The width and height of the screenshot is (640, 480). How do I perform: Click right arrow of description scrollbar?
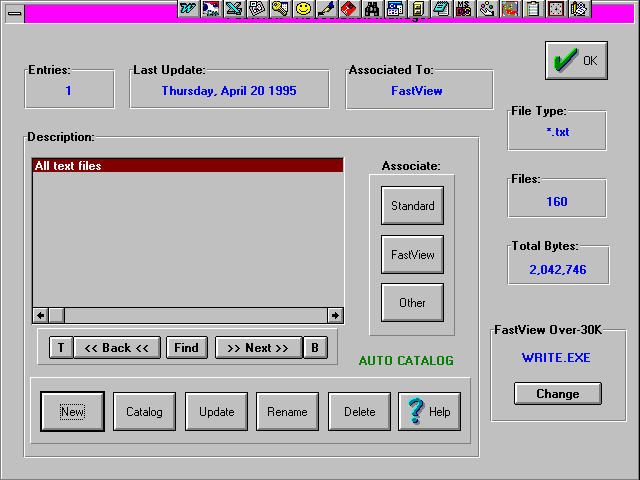335,315
